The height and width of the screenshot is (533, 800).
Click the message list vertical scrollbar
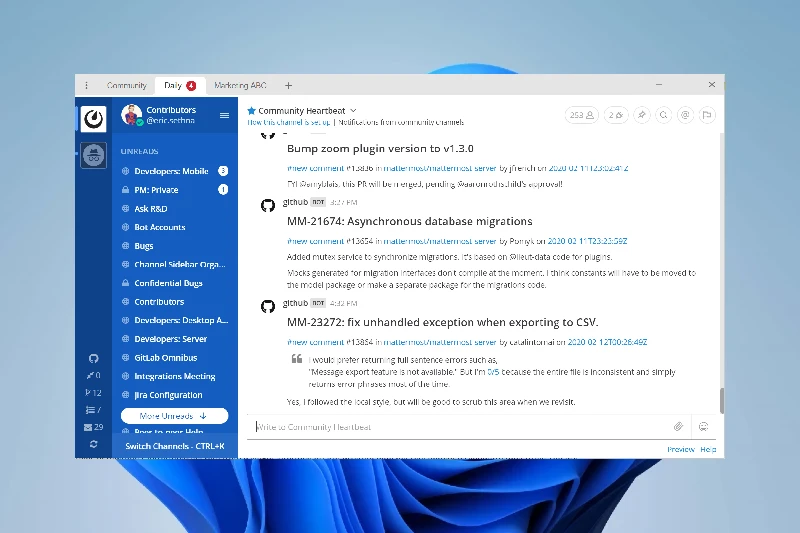pyautogui.click(x=722, y=401)
